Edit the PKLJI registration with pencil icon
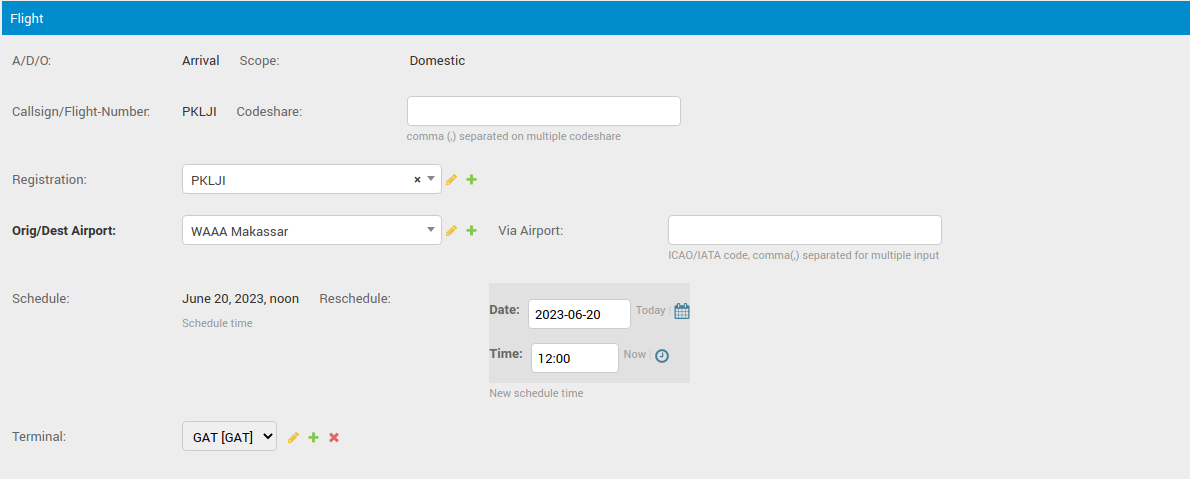1190x479 pixels. coord(451,180)
